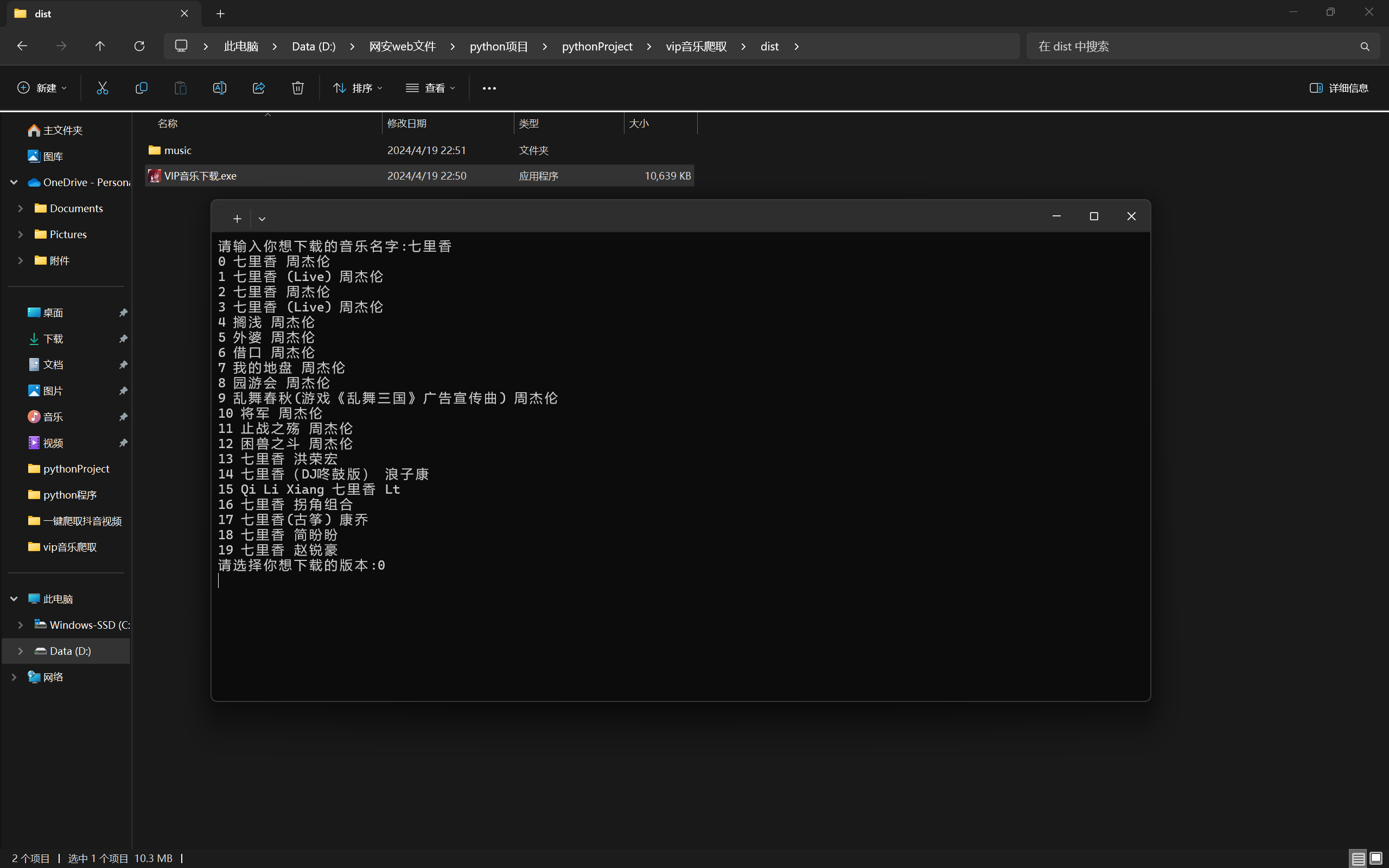This screenshot has width=1389, height=868.
Task: Sort by the 大小 column header
Action: point(639,124)
